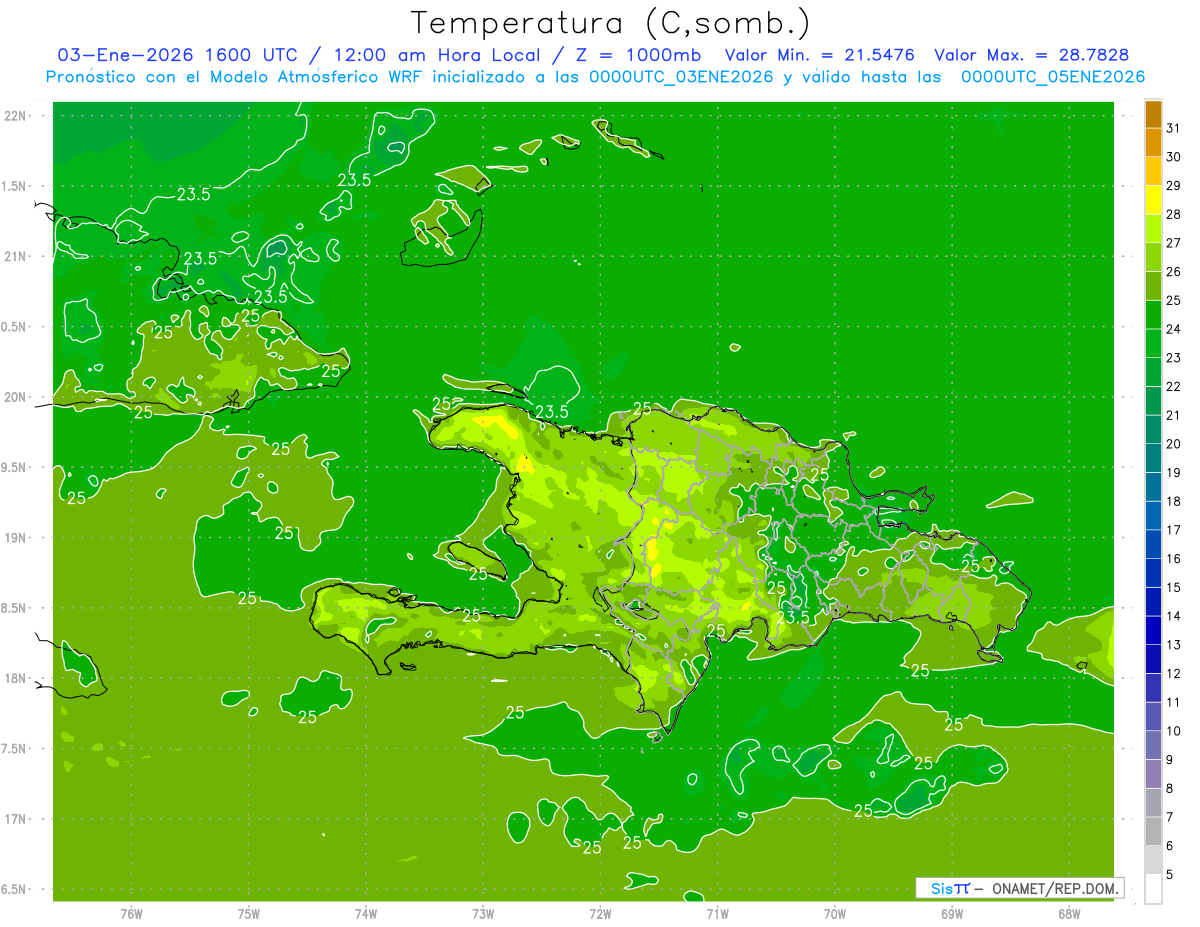1200x927 pixels.
Task: Click the "28" value on the color scale
Action: coord(1174,214)
